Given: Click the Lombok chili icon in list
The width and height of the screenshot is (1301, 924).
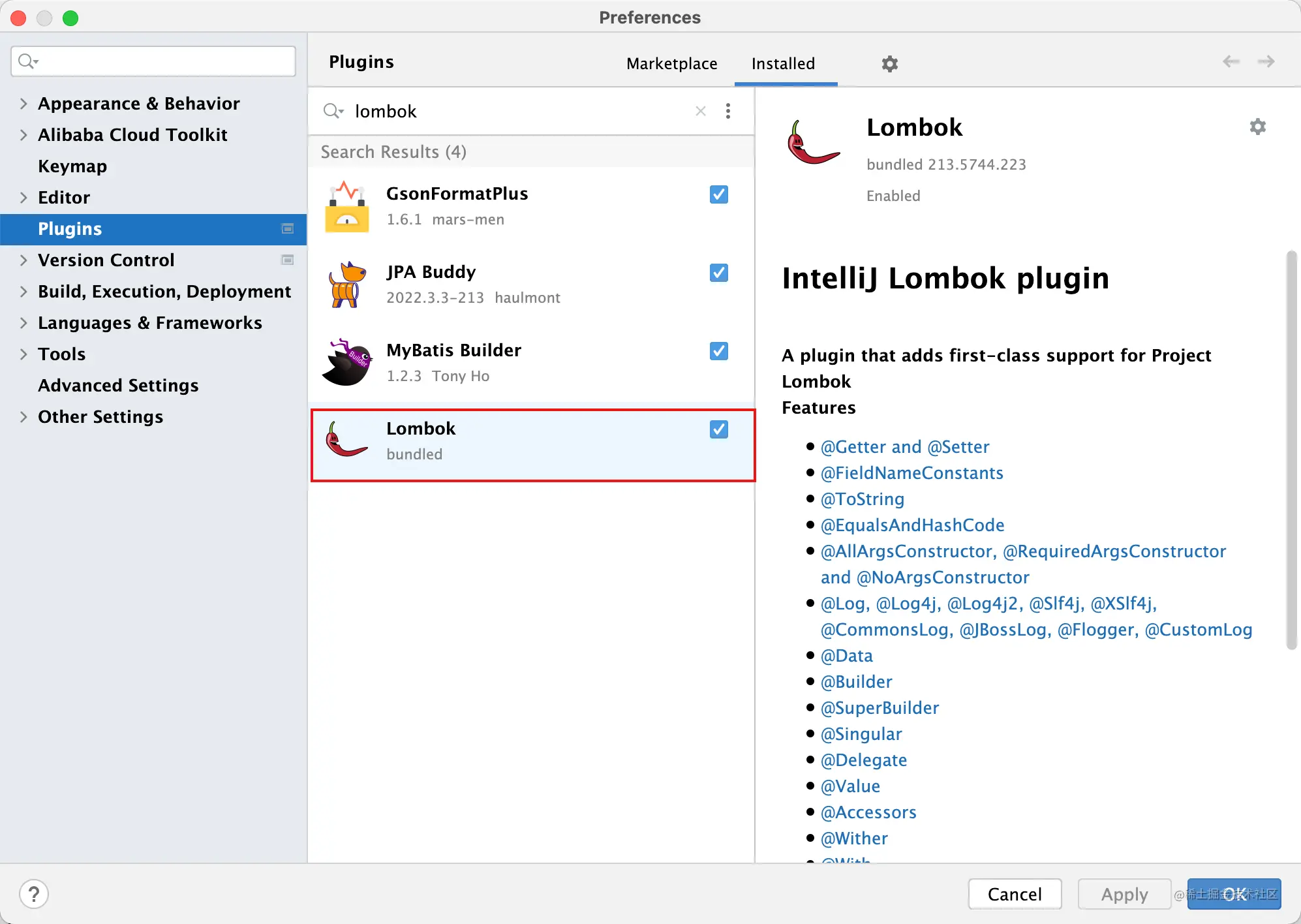Looking at the screenshot, I should coord(346,439).
